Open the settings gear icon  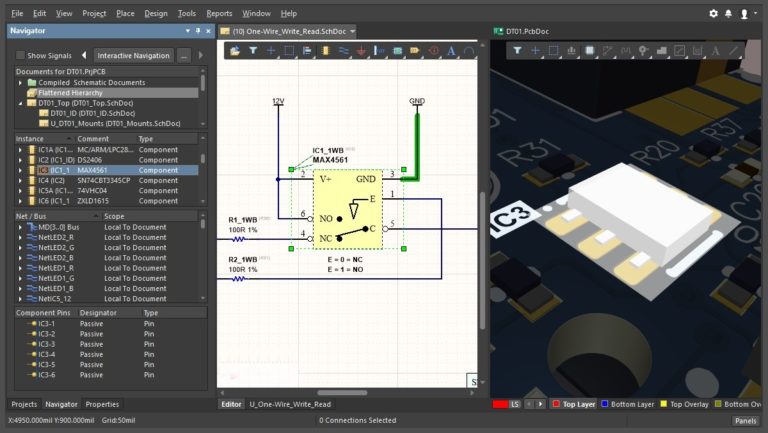(x=714, y=13)
